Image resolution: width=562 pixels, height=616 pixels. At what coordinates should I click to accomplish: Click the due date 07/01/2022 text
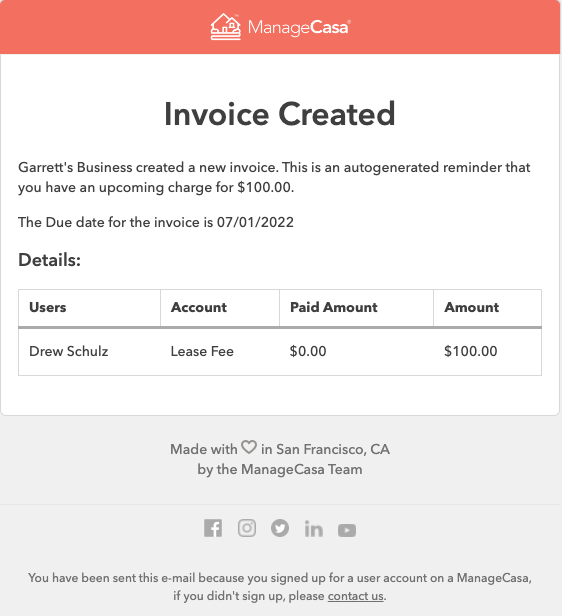[255, 222]
